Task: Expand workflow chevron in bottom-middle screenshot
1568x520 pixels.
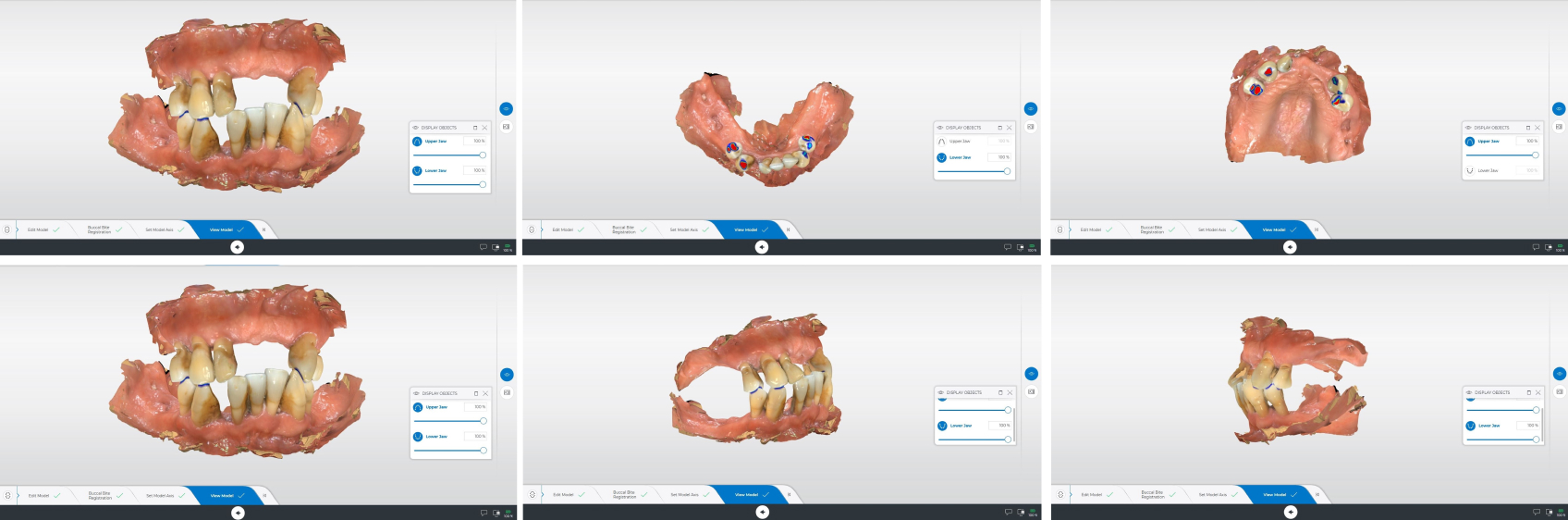Action: point(543,495)
